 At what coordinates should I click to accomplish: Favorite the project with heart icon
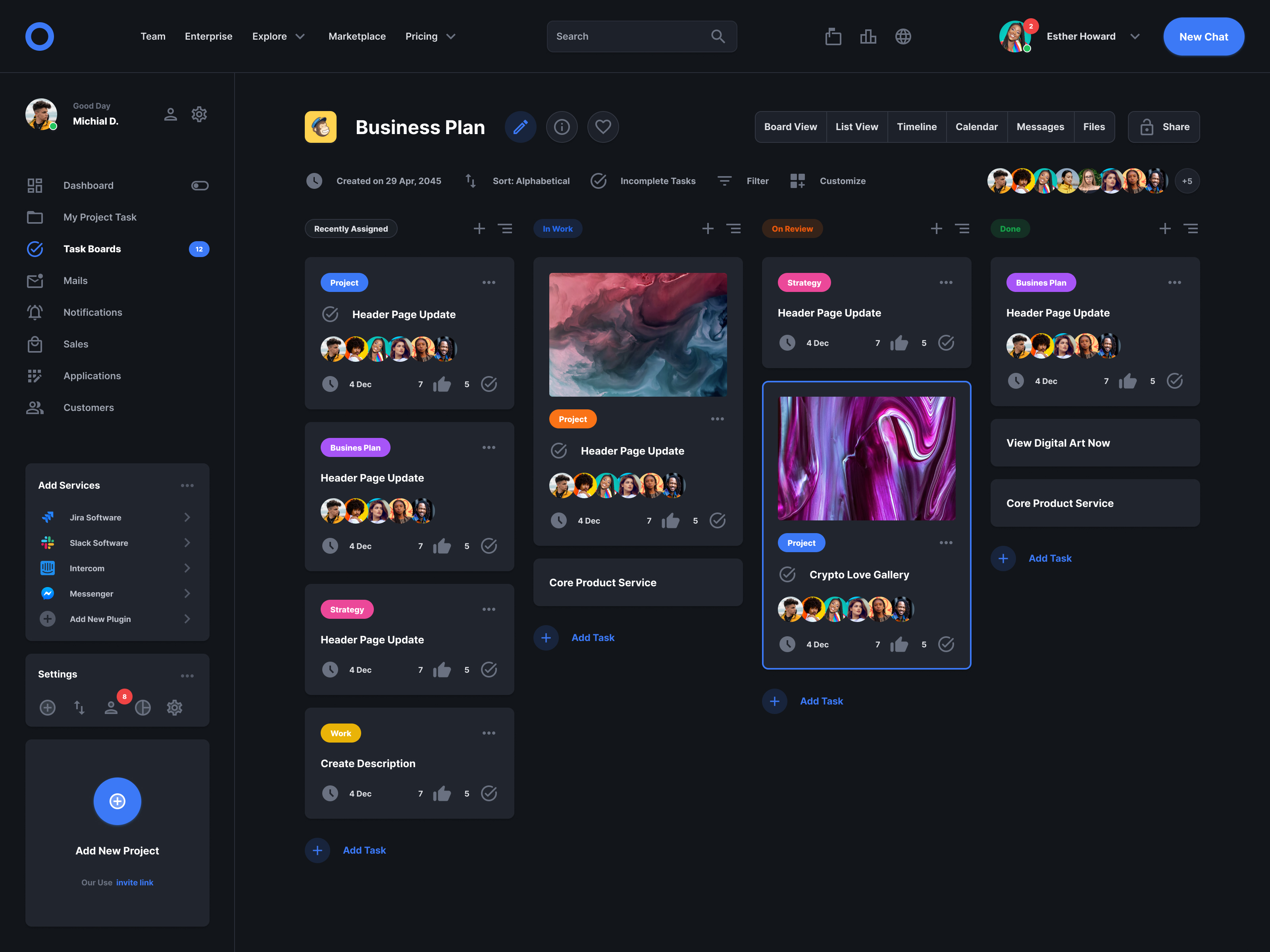(x=603, y=127)
